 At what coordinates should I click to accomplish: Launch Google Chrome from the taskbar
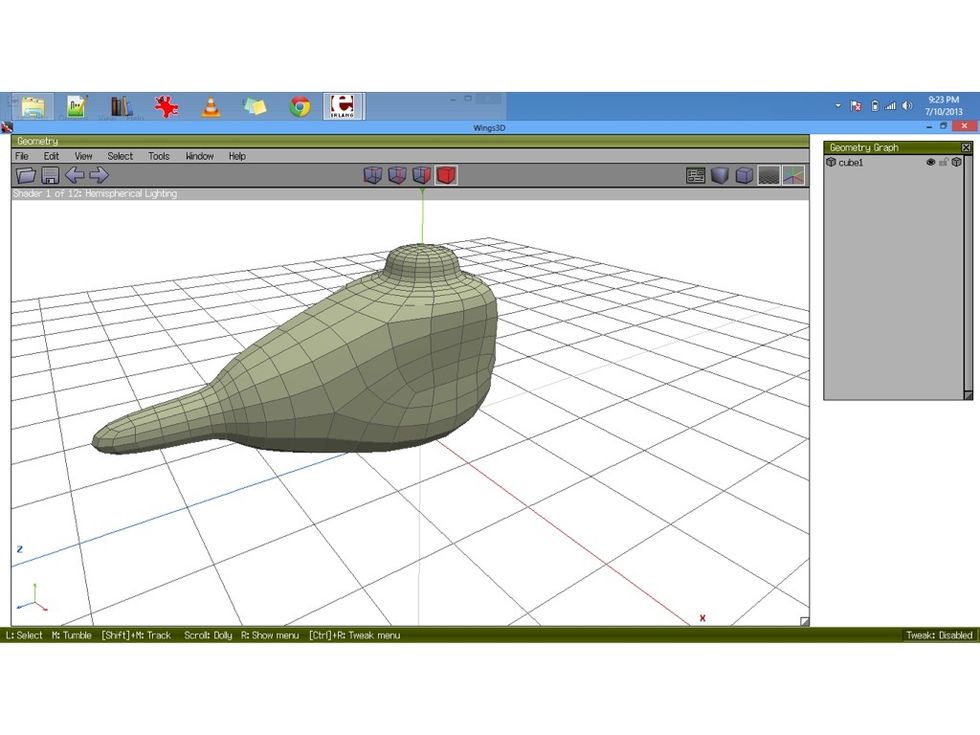coord(298,104)
